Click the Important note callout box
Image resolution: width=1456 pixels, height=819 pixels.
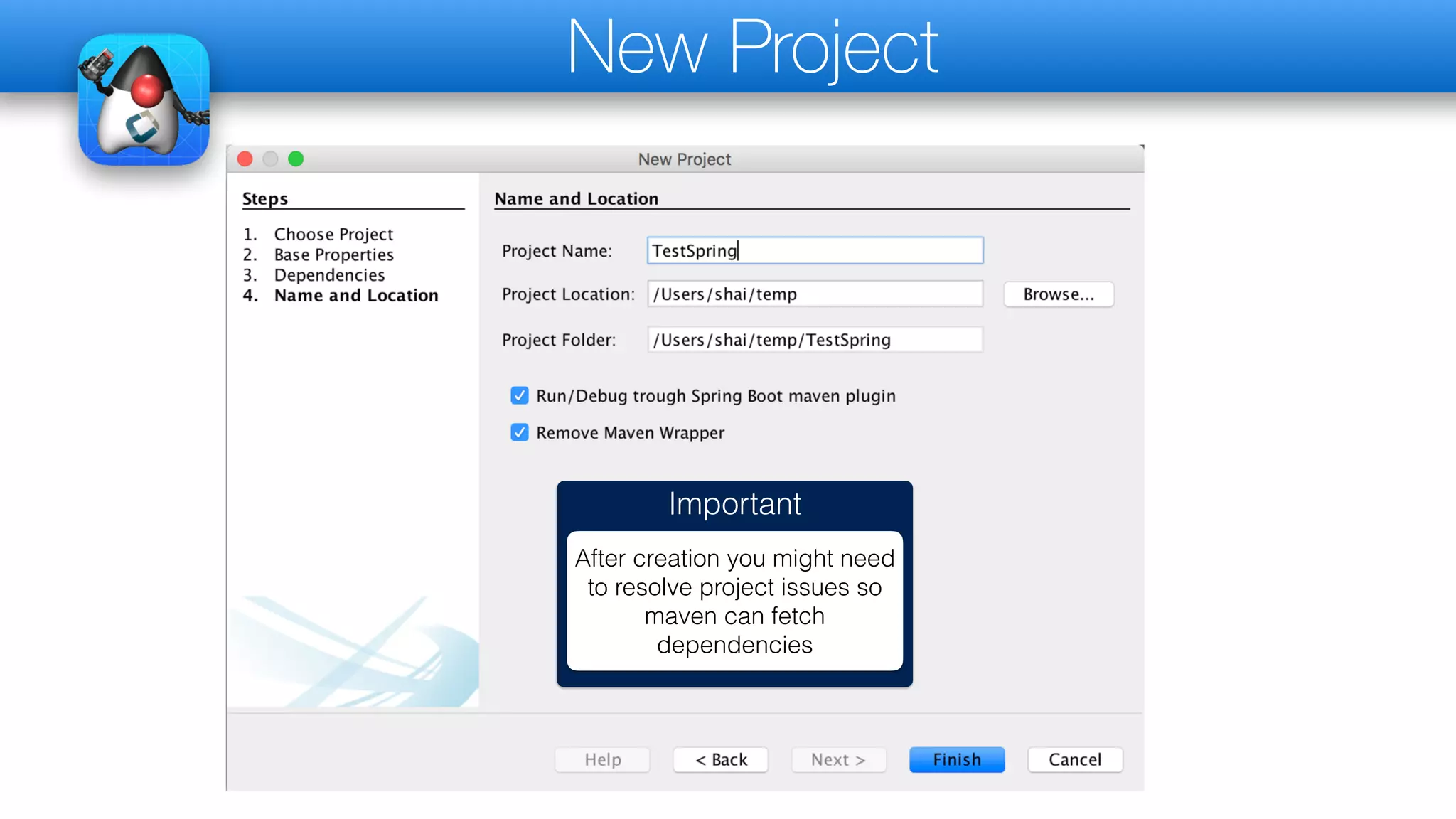(x=734, y=584)
